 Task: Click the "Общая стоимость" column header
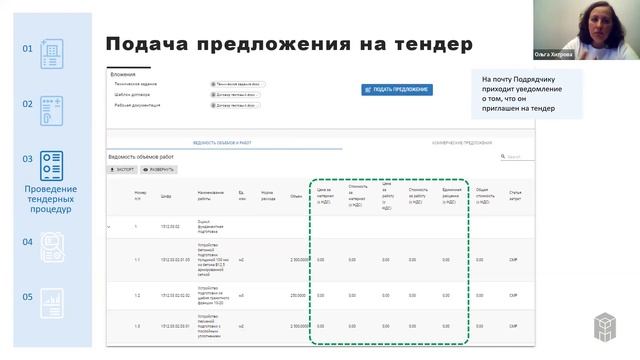click(485, 196)
